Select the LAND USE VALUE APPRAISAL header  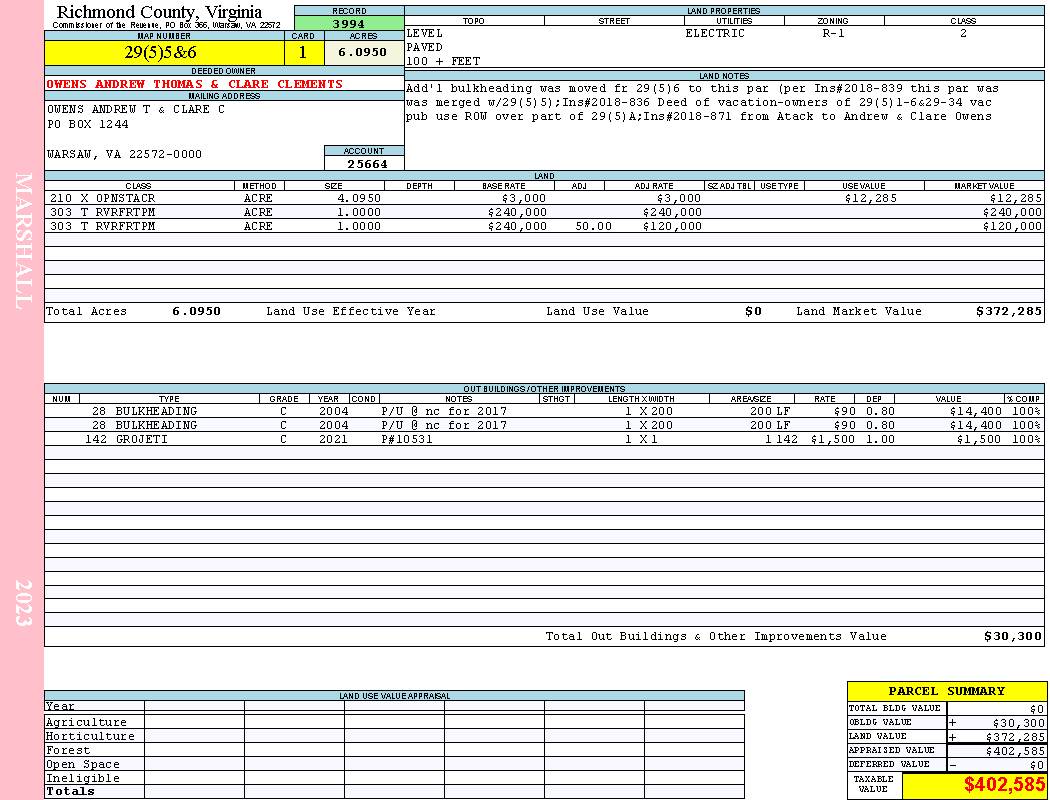394,696
